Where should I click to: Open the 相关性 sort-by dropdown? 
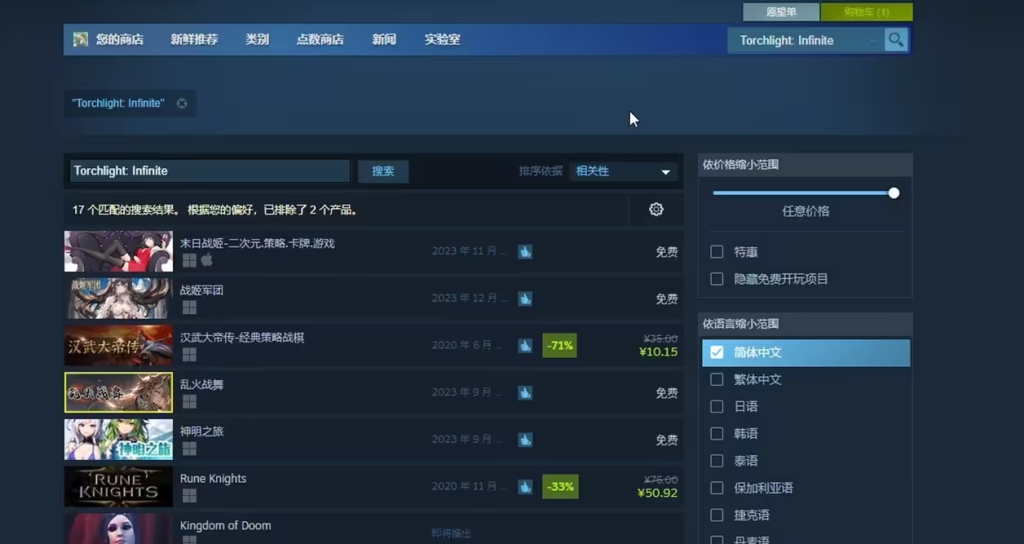[x=624, y=171]
